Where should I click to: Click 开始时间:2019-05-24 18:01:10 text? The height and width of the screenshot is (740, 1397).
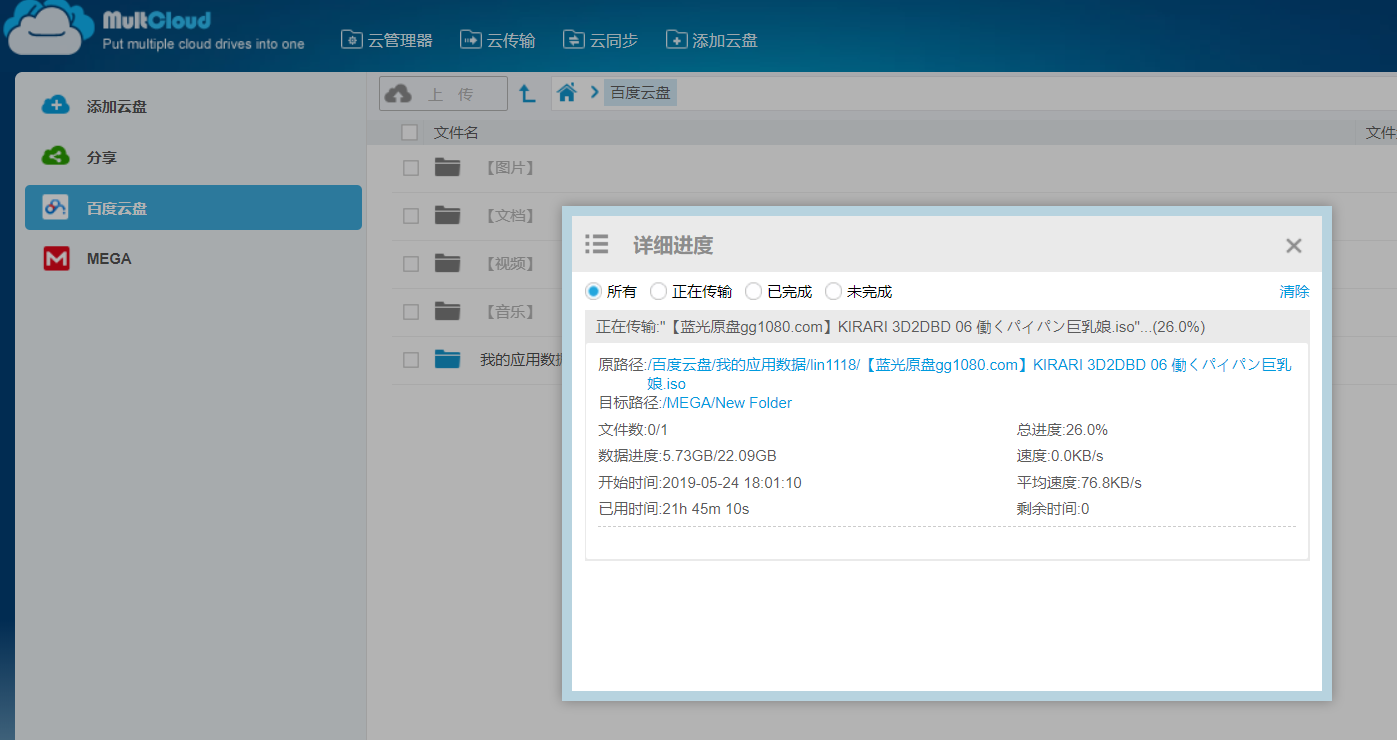click(x=700, y=483)
